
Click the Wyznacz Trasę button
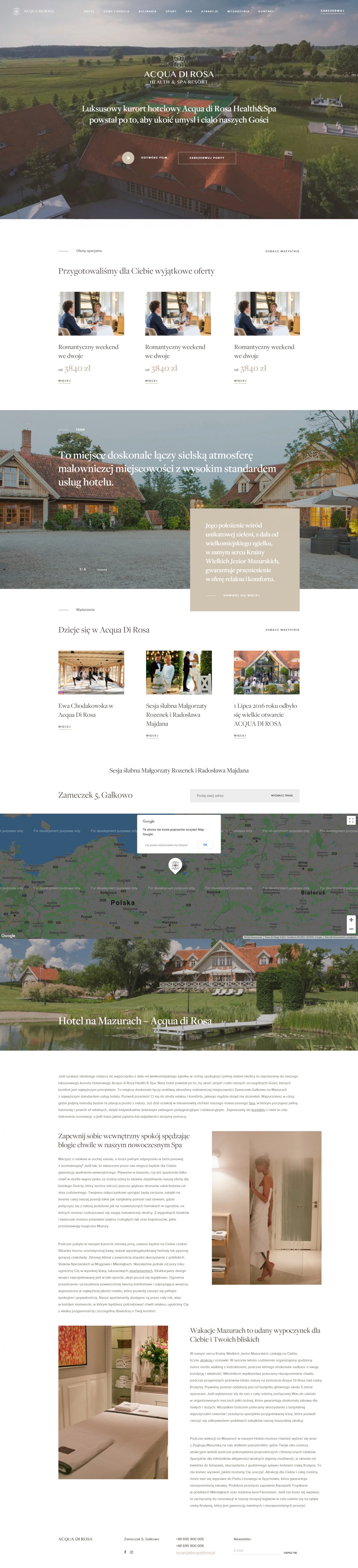[x=282, y=796]
